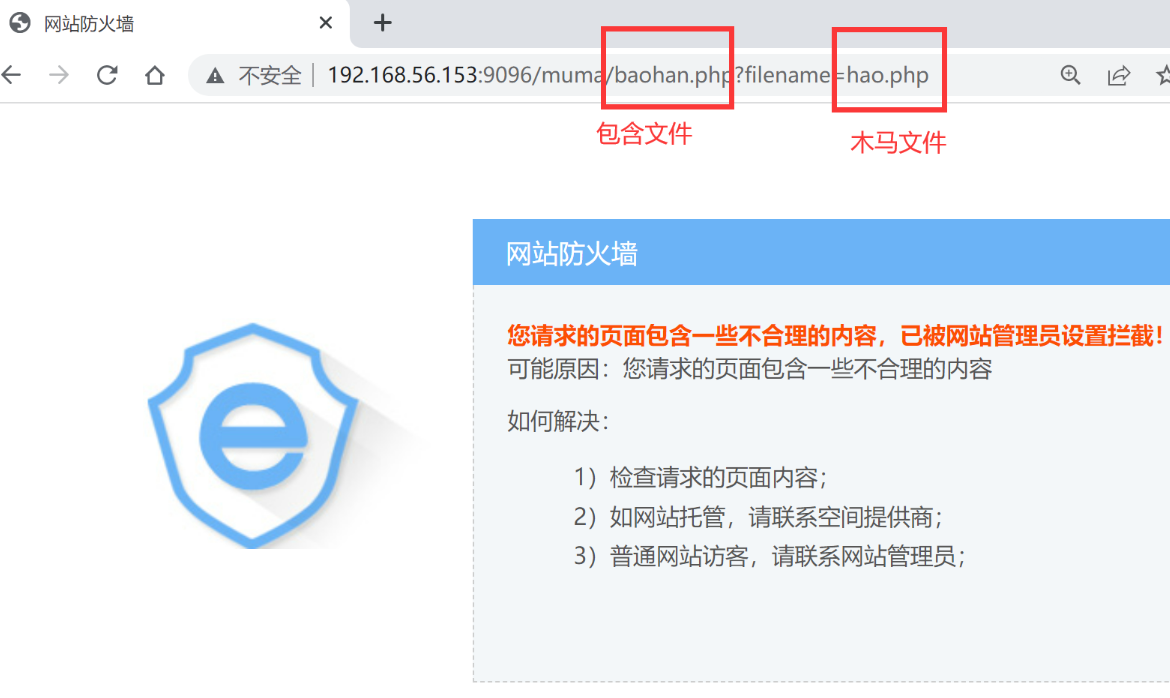Viewport: 1170px width, 698px height.
Task: Click the 如何解决 heading text
Action: click(559, 421)
